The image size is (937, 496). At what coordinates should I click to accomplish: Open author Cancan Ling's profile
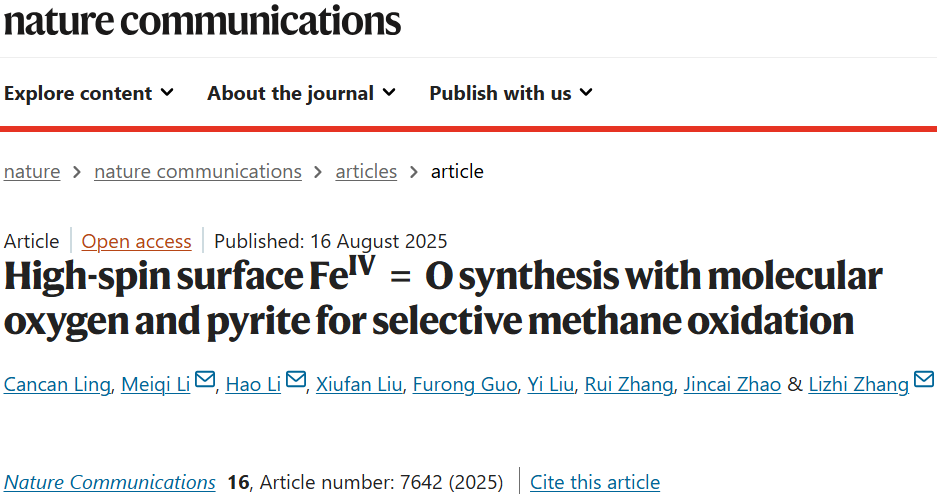[57, 384]
